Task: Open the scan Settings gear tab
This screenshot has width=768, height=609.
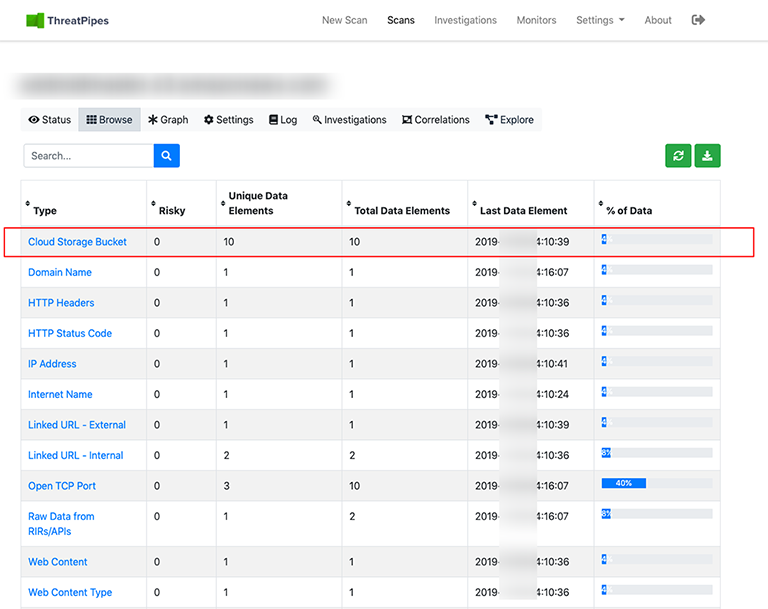Action: click(229, 120)
